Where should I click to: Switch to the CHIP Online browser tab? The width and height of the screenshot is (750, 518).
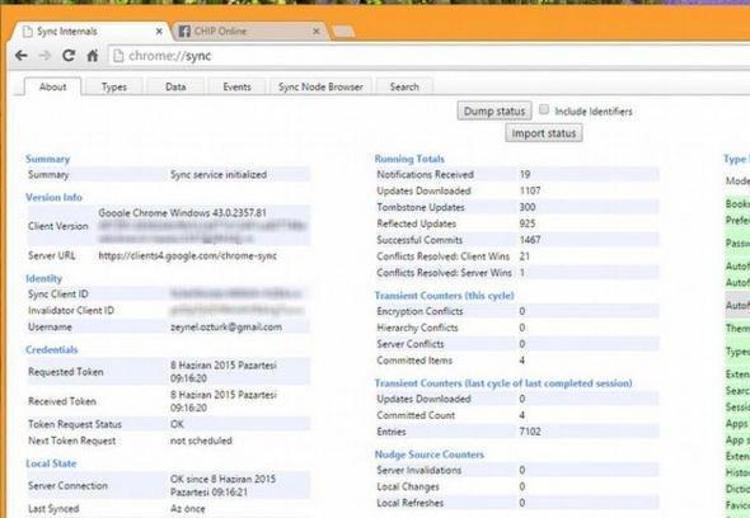249,31
